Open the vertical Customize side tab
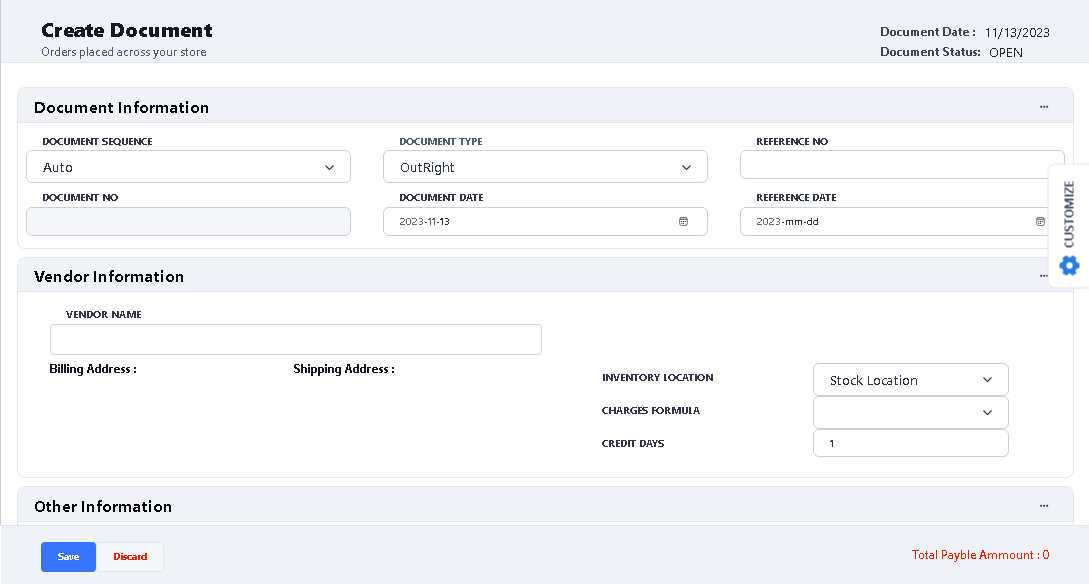The width and height of the screenshot is (1089, 584). tap(1069, 214)
